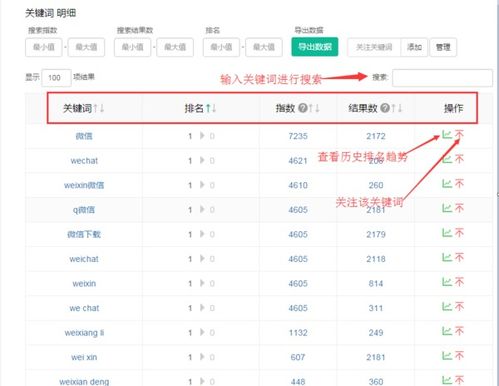
Task: Open the keyword link weixian deng
Action: pyautogui.click(x=84, y=382)
